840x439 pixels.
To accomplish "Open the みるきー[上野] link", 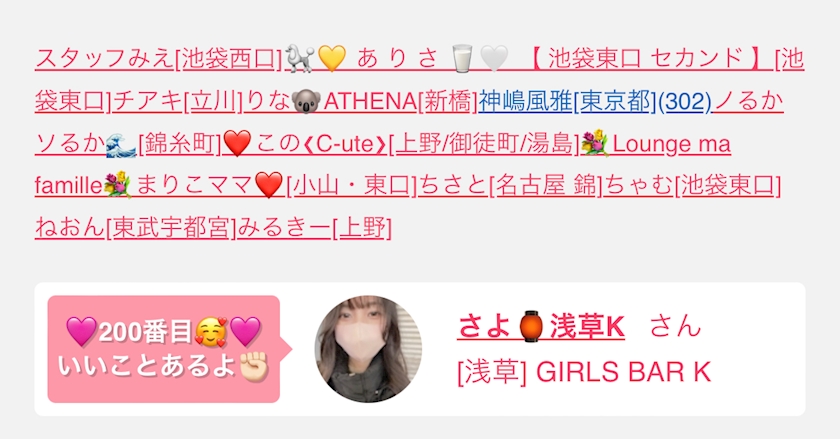I will [314, 228].
